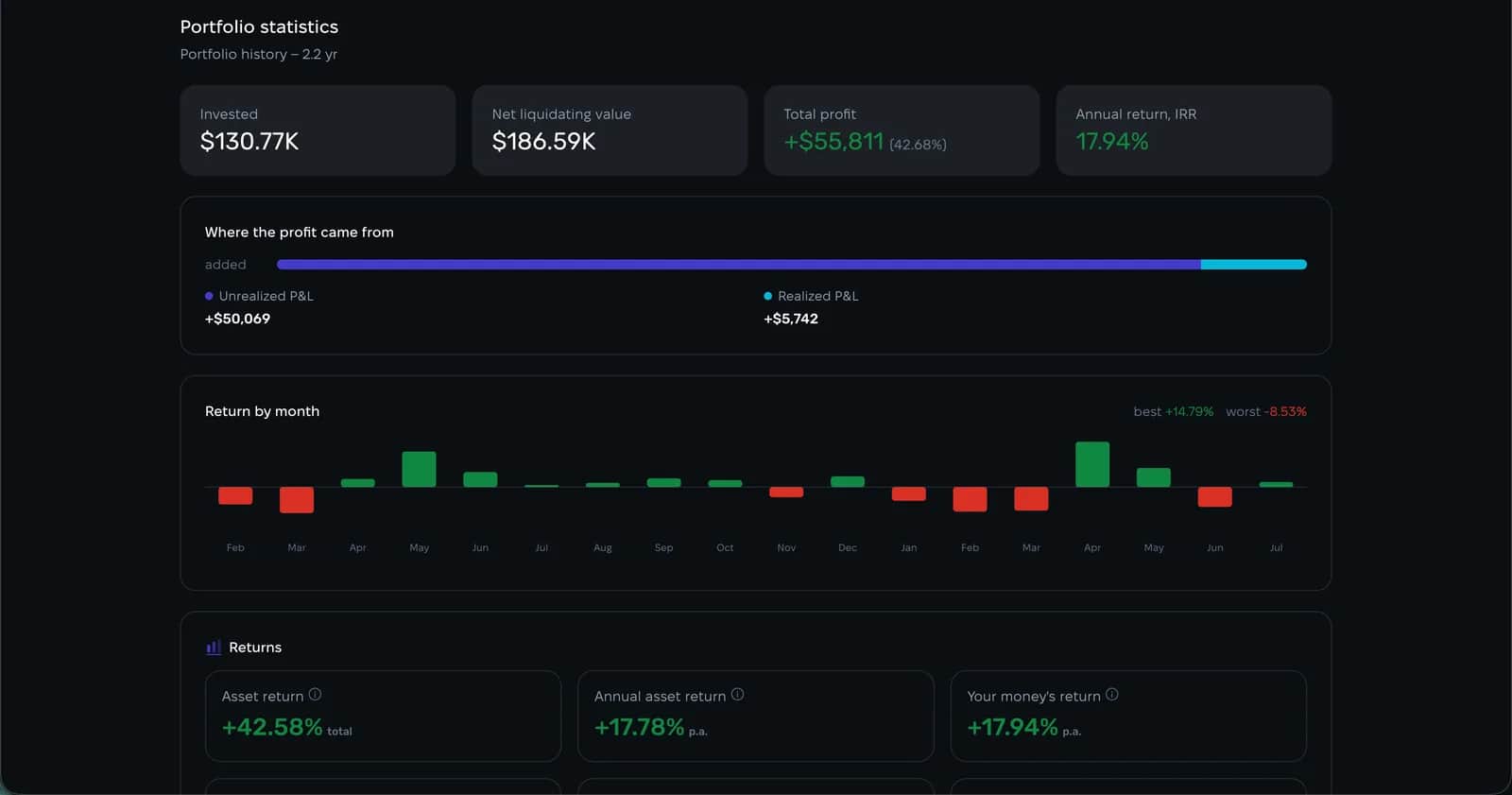Click the purple Unrealized P&L legend dot

point(209,296)
